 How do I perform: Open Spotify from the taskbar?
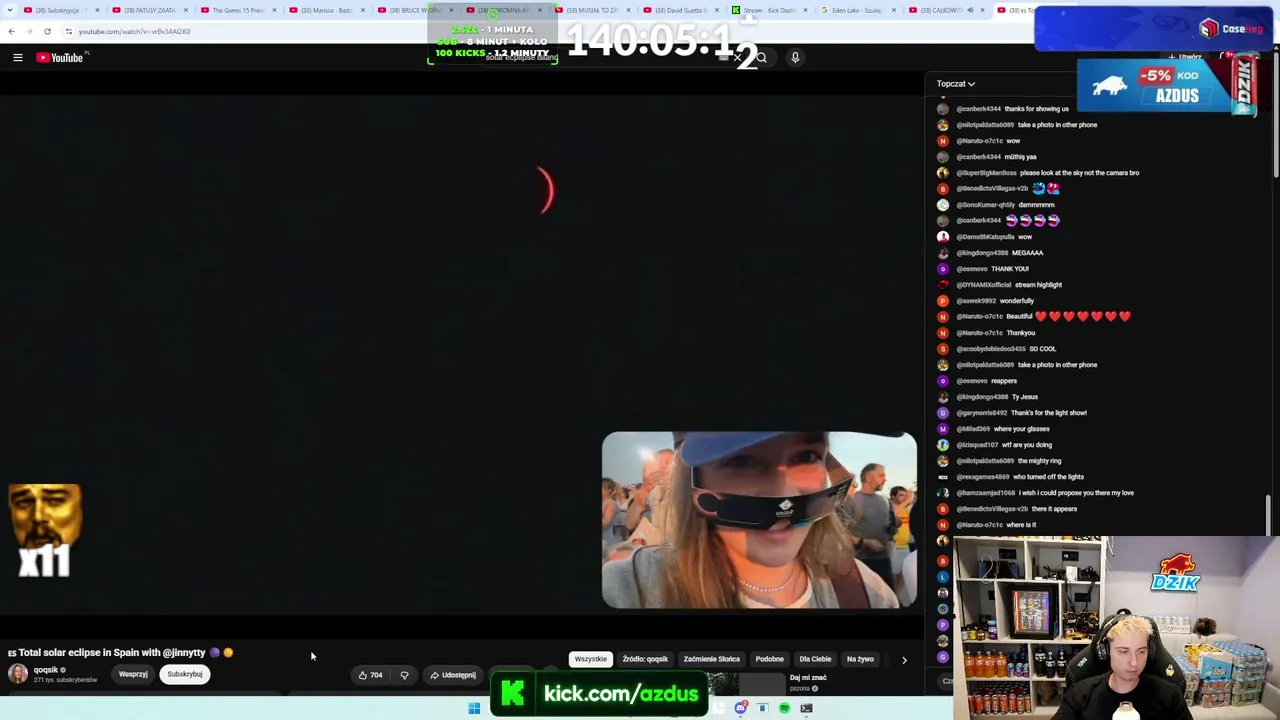pyautogui.click(x=784, y=708)
